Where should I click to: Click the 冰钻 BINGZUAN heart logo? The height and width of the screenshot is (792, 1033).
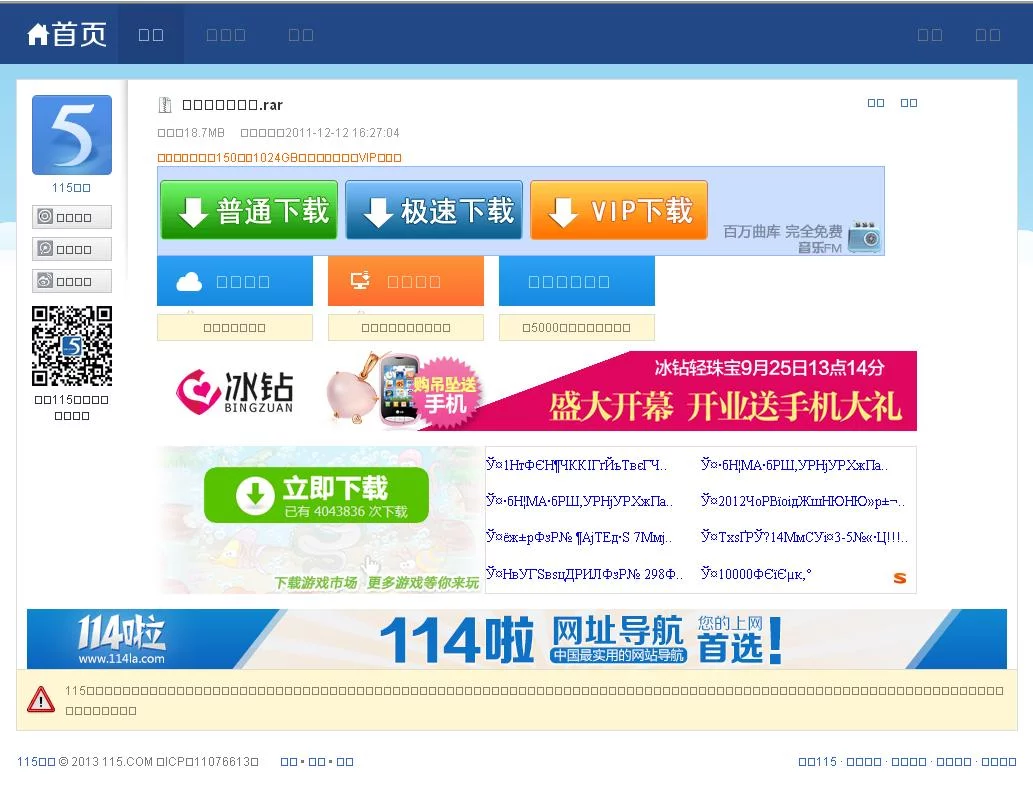(234, 391)
